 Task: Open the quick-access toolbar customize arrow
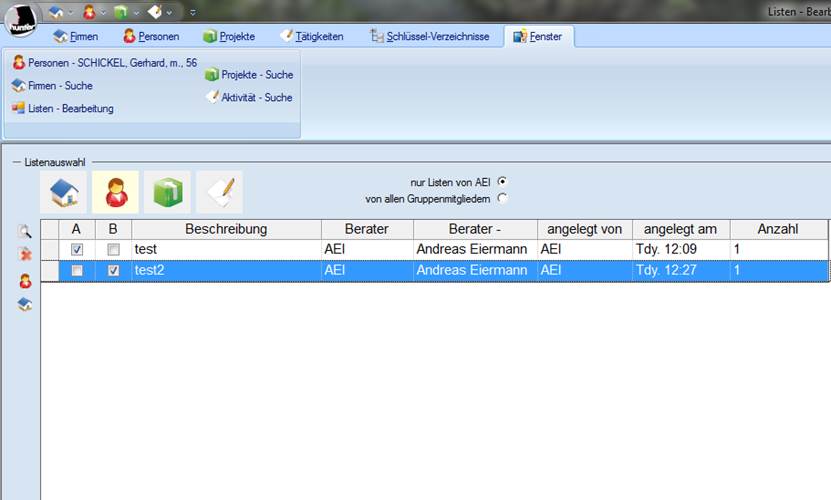(x=192, y=12)
